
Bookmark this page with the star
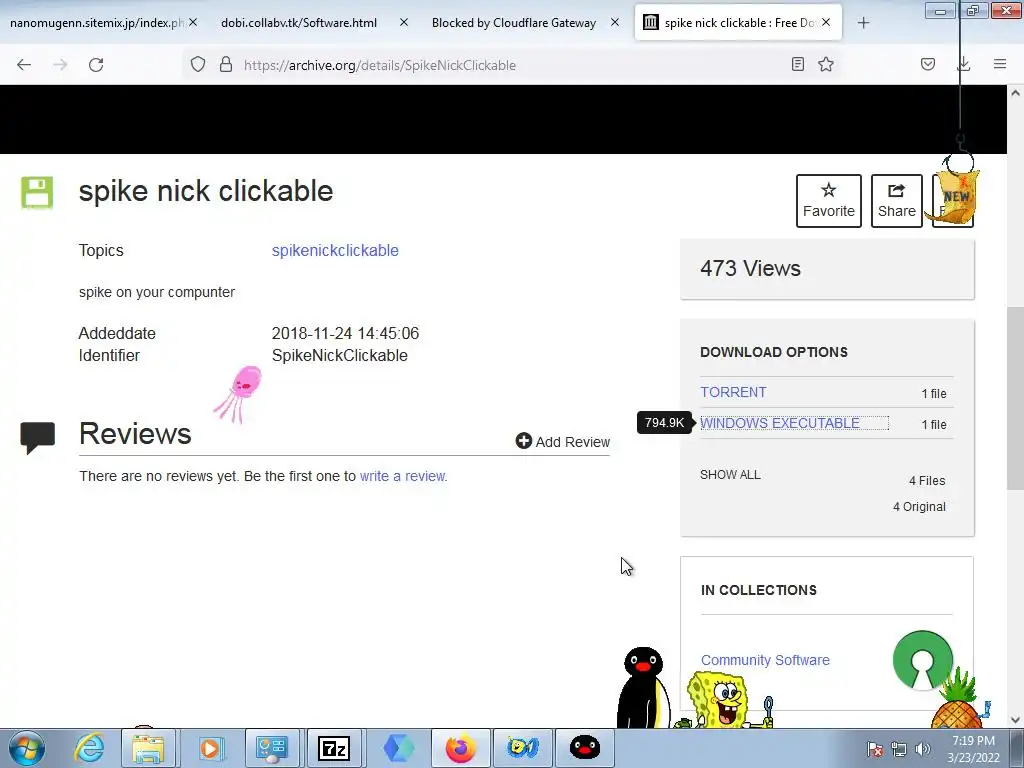(x=826, y=64)
